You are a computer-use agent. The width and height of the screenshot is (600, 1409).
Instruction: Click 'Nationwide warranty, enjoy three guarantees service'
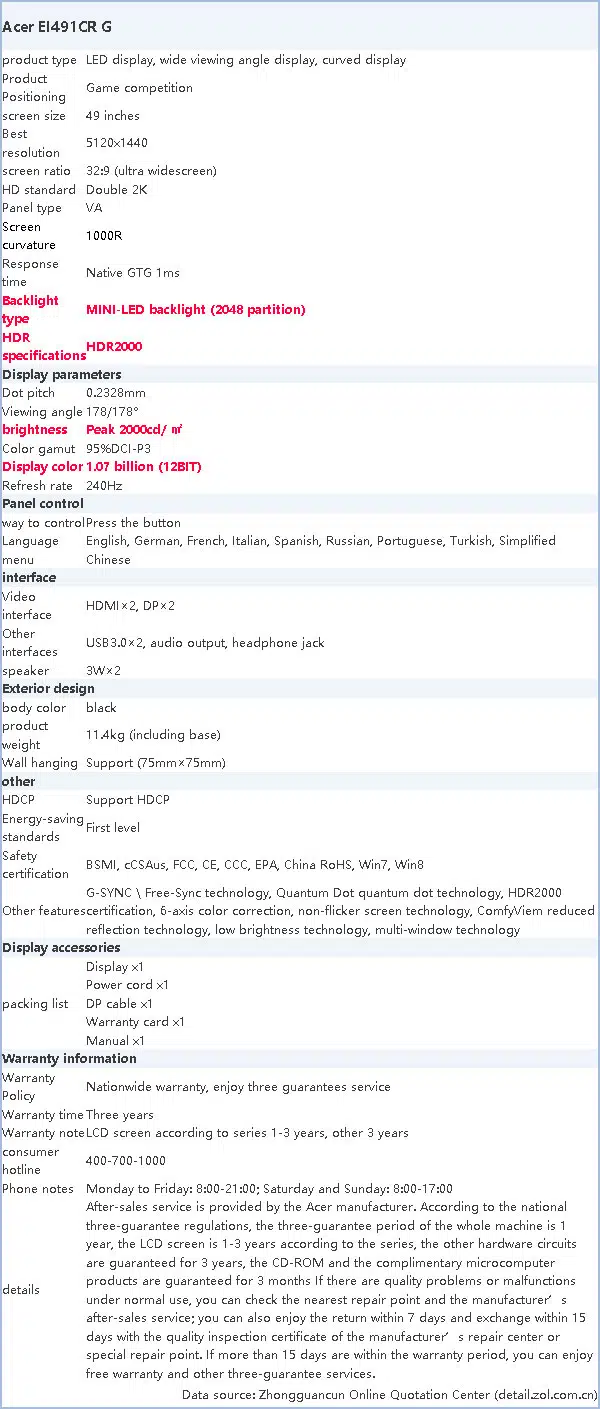(x=238, y=1087)
